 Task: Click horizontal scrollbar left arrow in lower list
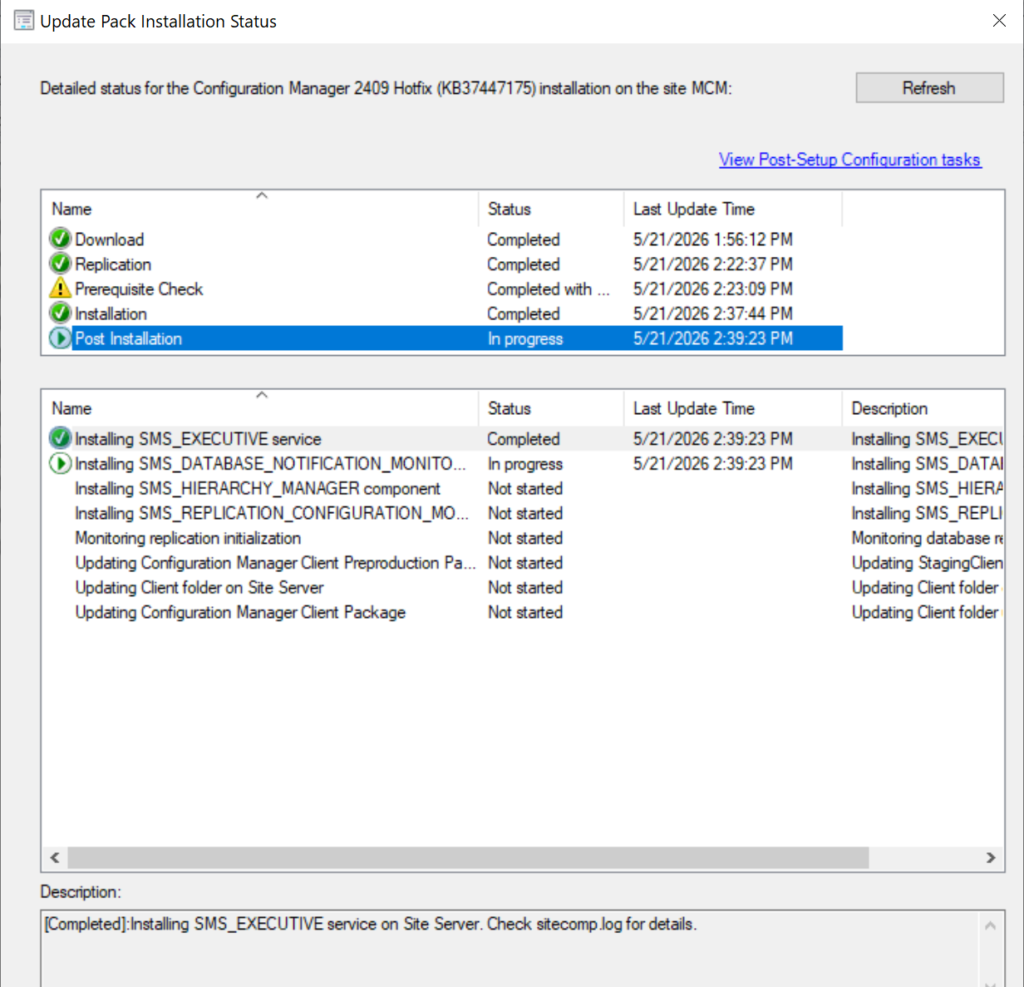[x=55, y=858]
